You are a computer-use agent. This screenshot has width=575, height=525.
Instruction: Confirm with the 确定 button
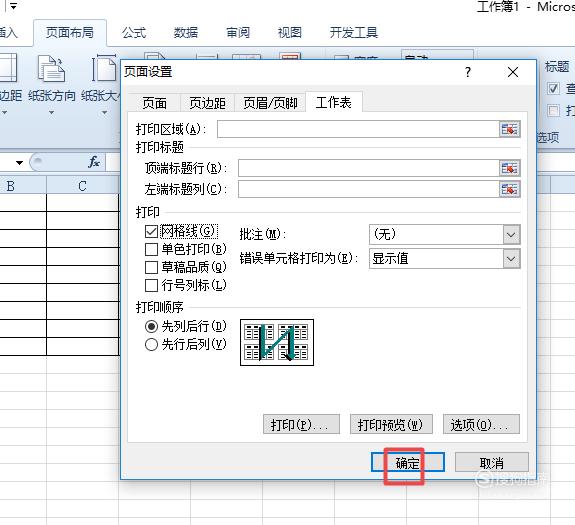click(408, 462)
